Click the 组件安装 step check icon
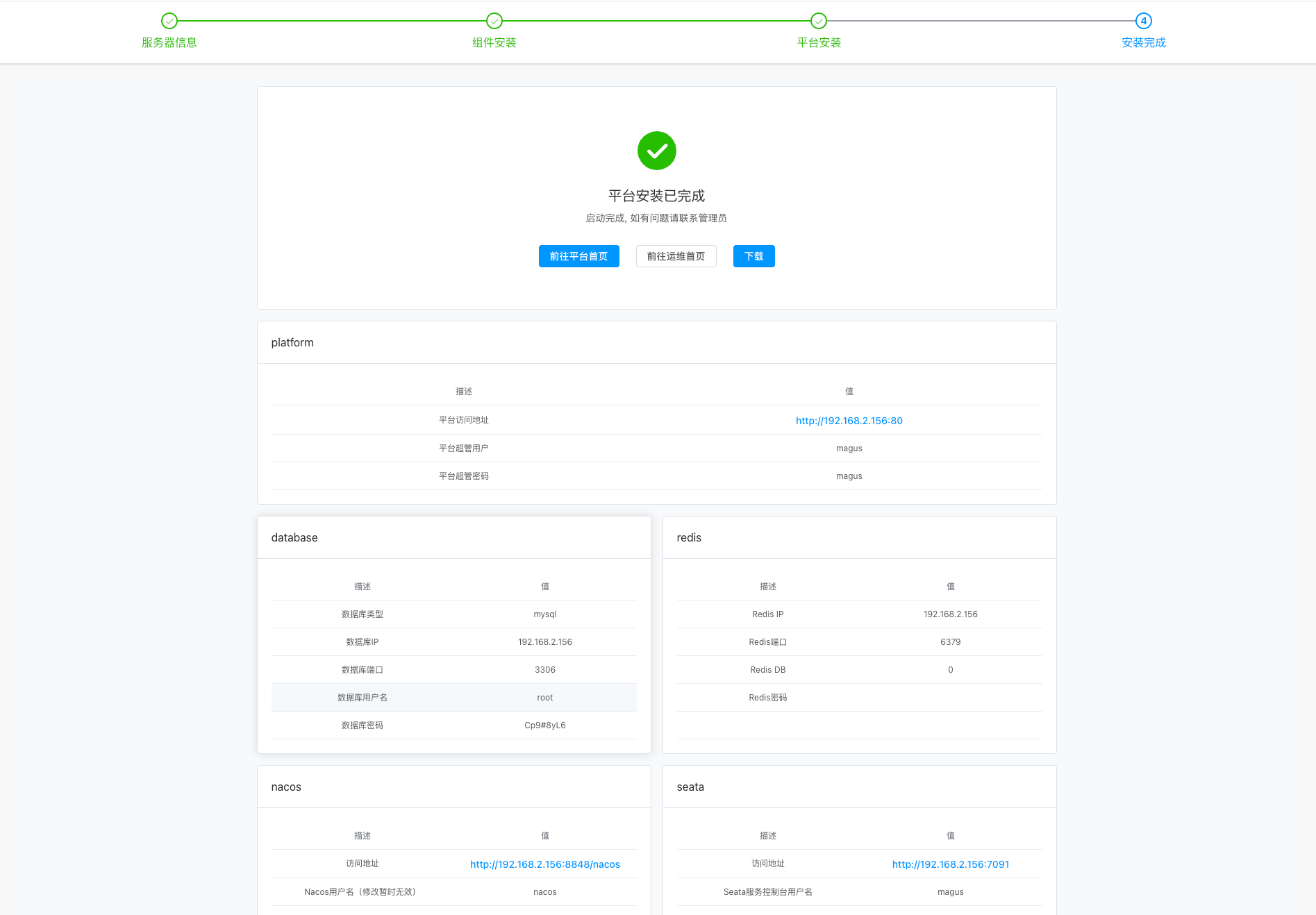Screen dimensions: 1316x915 [494, 21]
